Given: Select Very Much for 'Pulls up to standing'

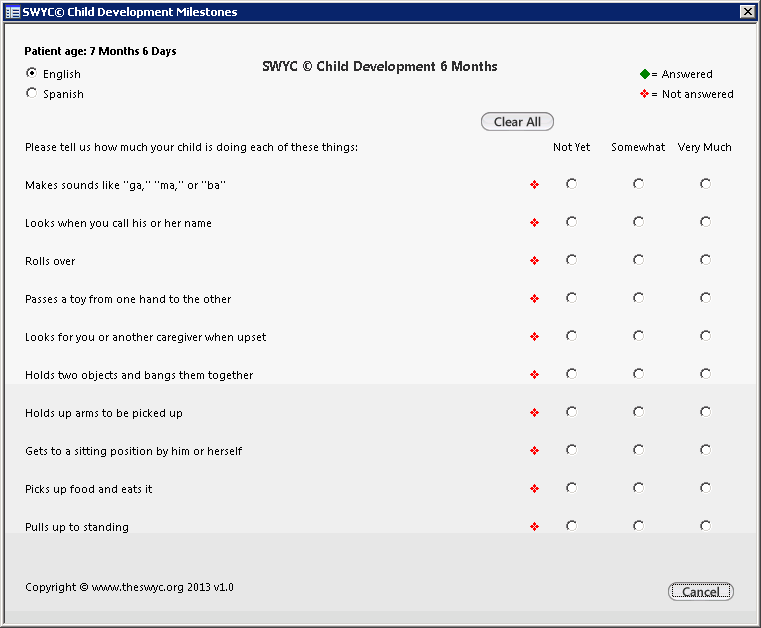Looking at the screenshot, I should tap(705, 526).
